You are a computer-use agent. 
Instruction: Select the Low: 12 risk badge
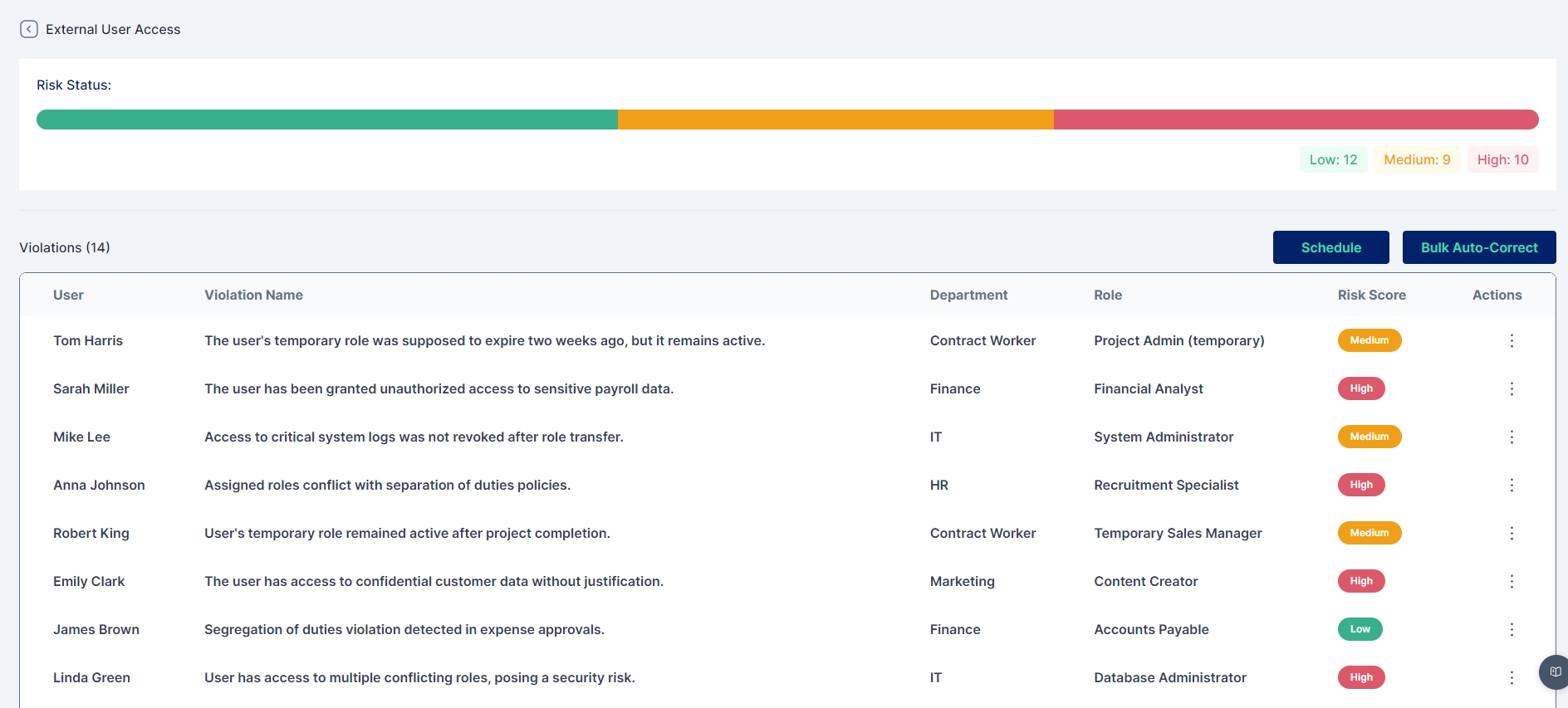click(x=1333, y=159)
